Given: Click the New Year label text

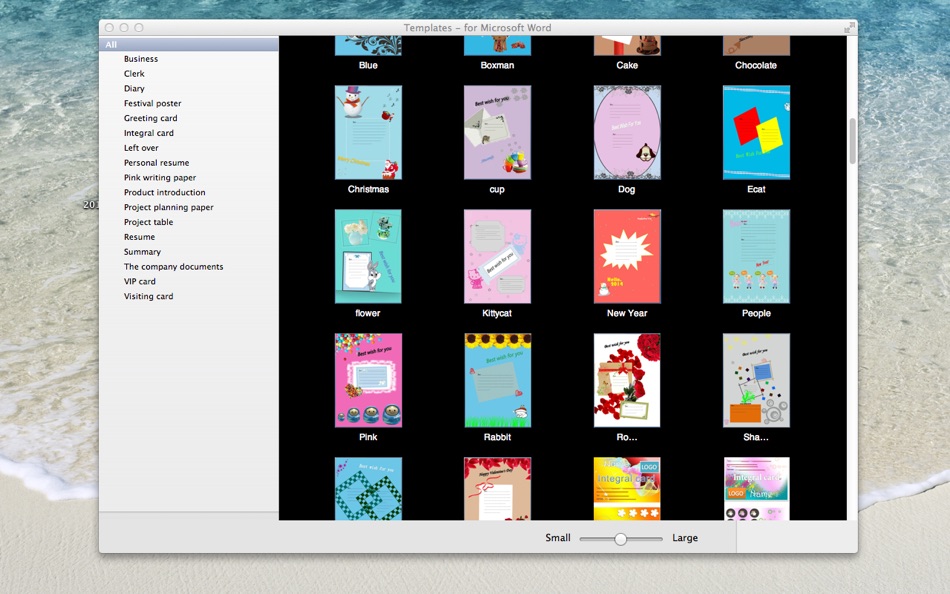Looking at the screenshot, I should pos(627,313).
